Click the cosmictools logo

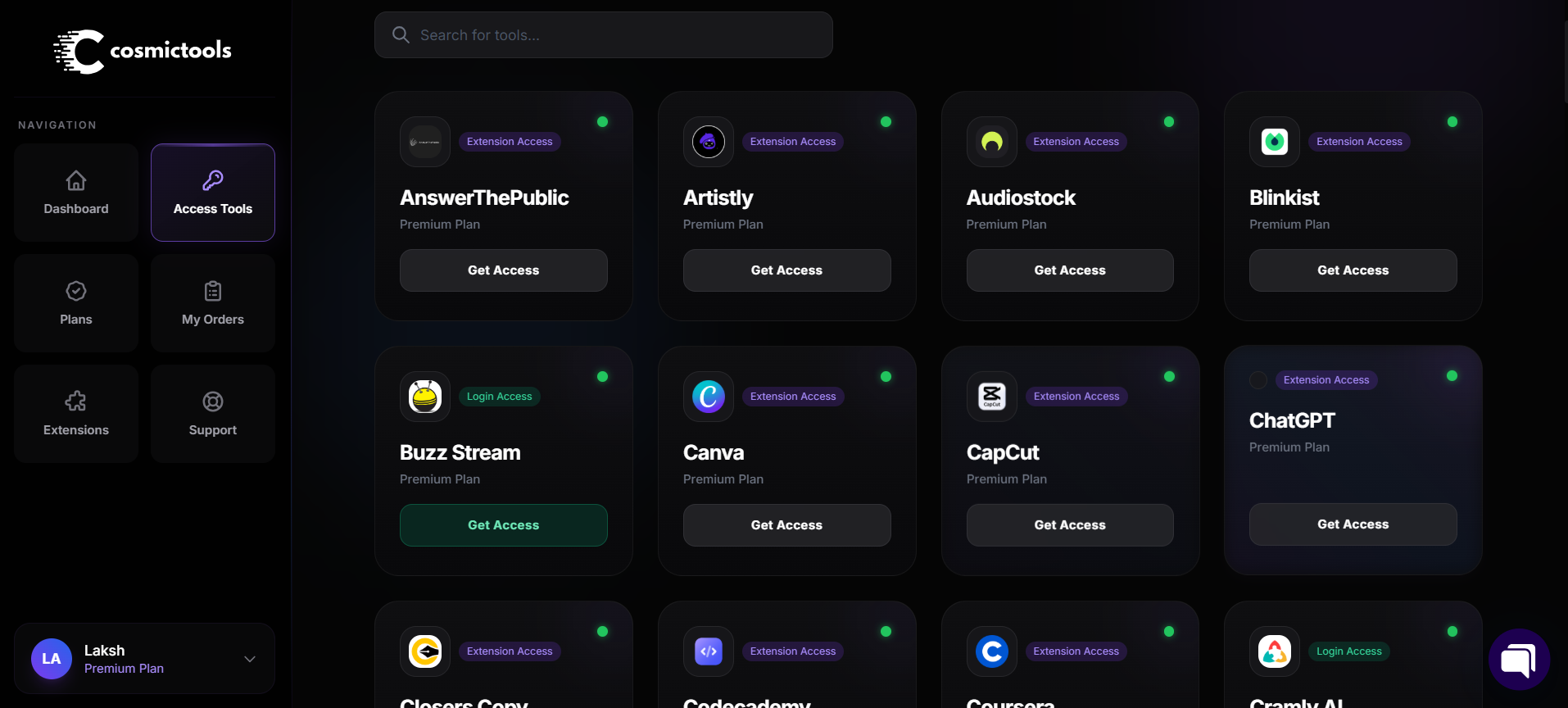[142, 51]
